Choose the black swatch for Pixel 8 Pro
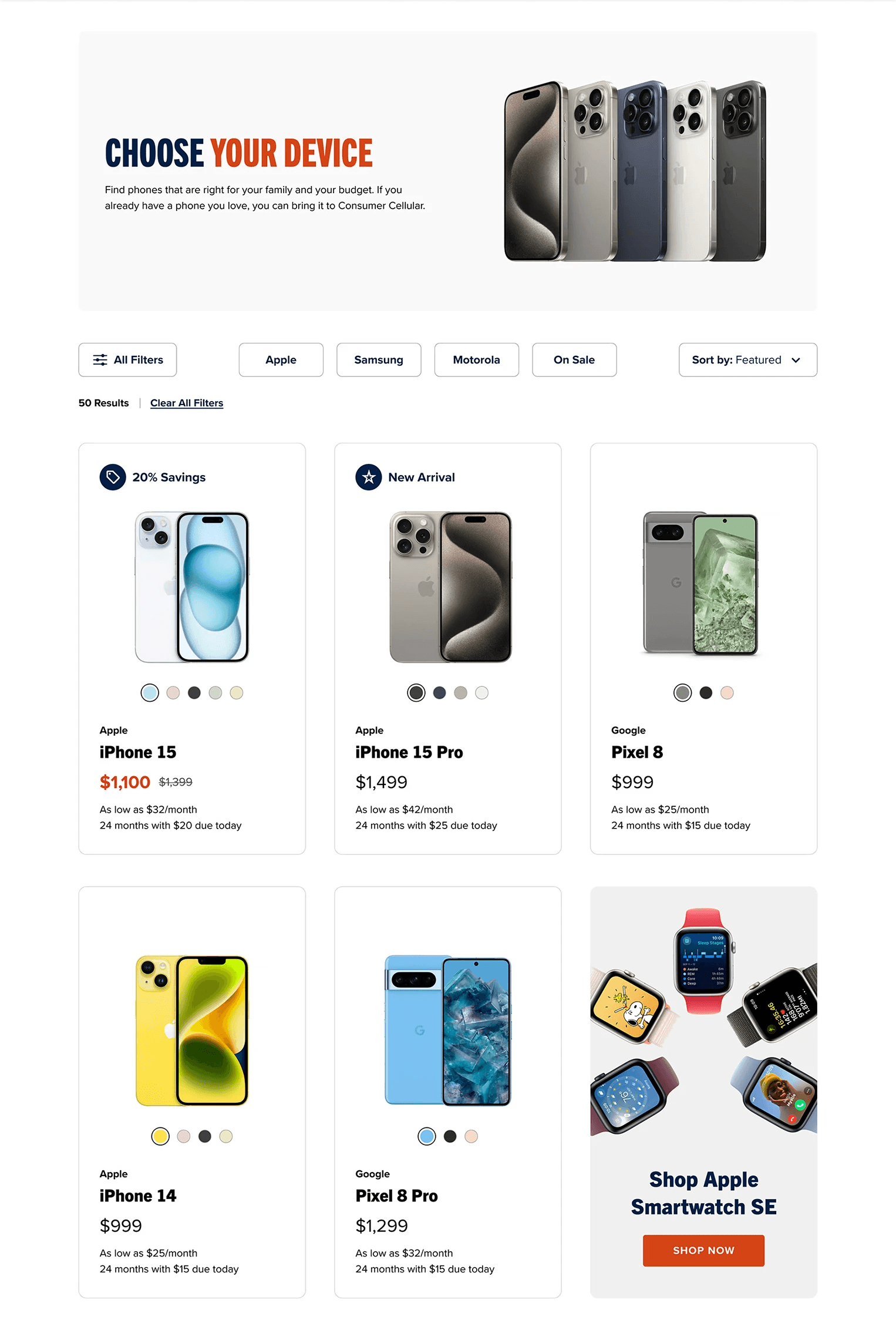 click(450, 1136)
